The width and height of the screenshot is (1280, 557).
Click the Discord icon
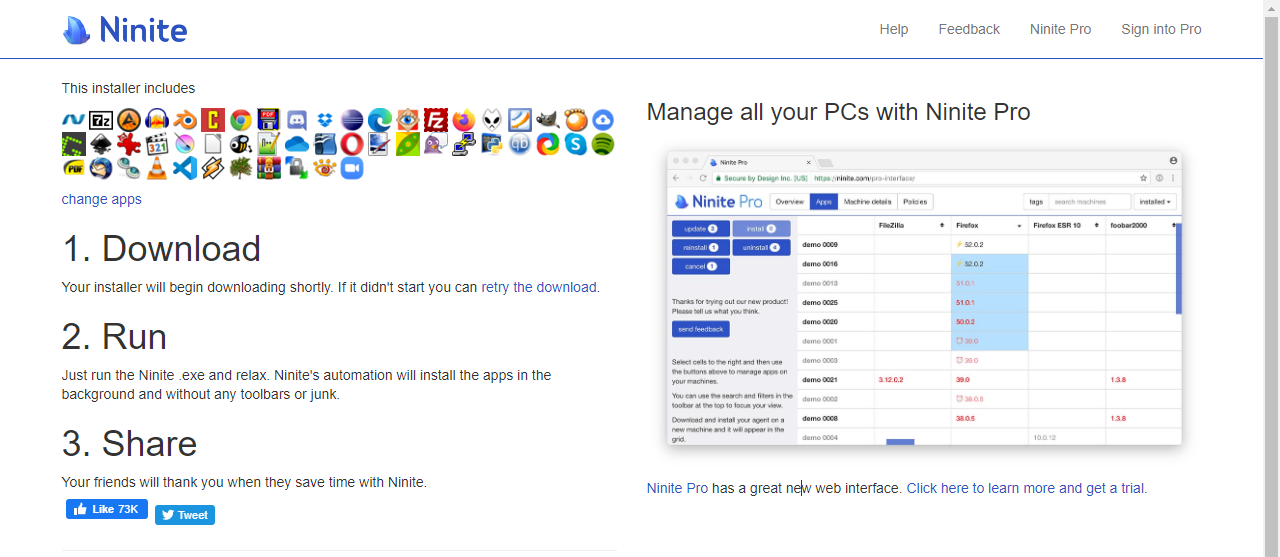point(298,120)
